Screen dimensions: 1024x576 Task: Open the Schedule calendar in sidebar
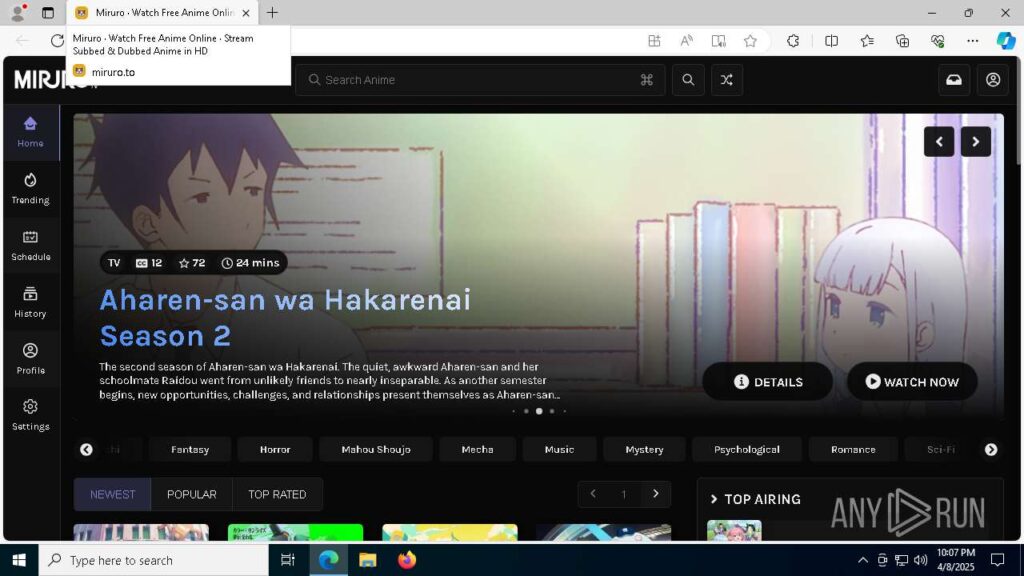click(x=30, y=245)
